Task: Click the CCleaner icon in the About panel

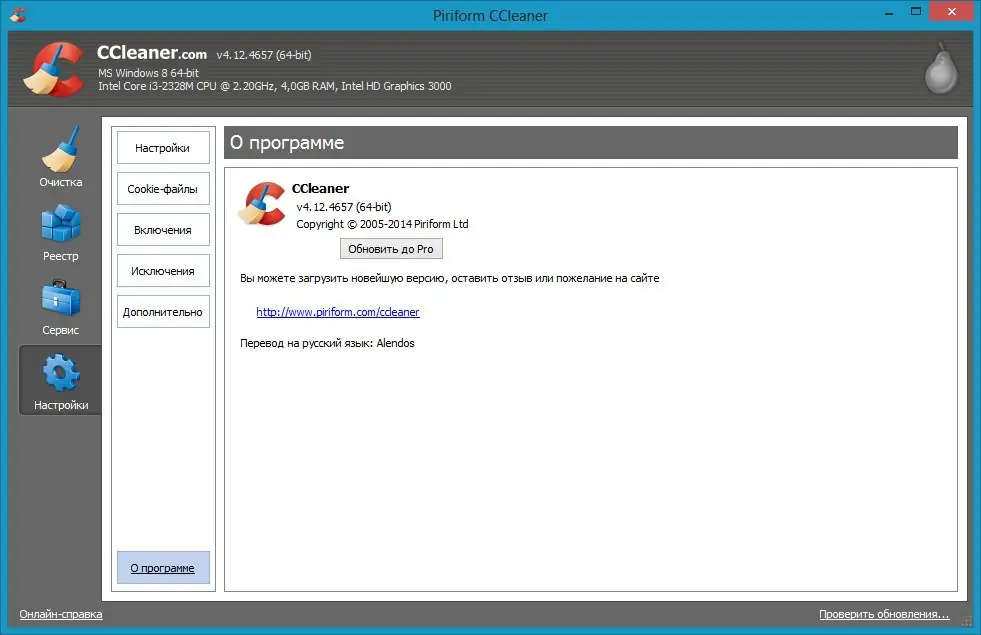Action: [262, 203]
